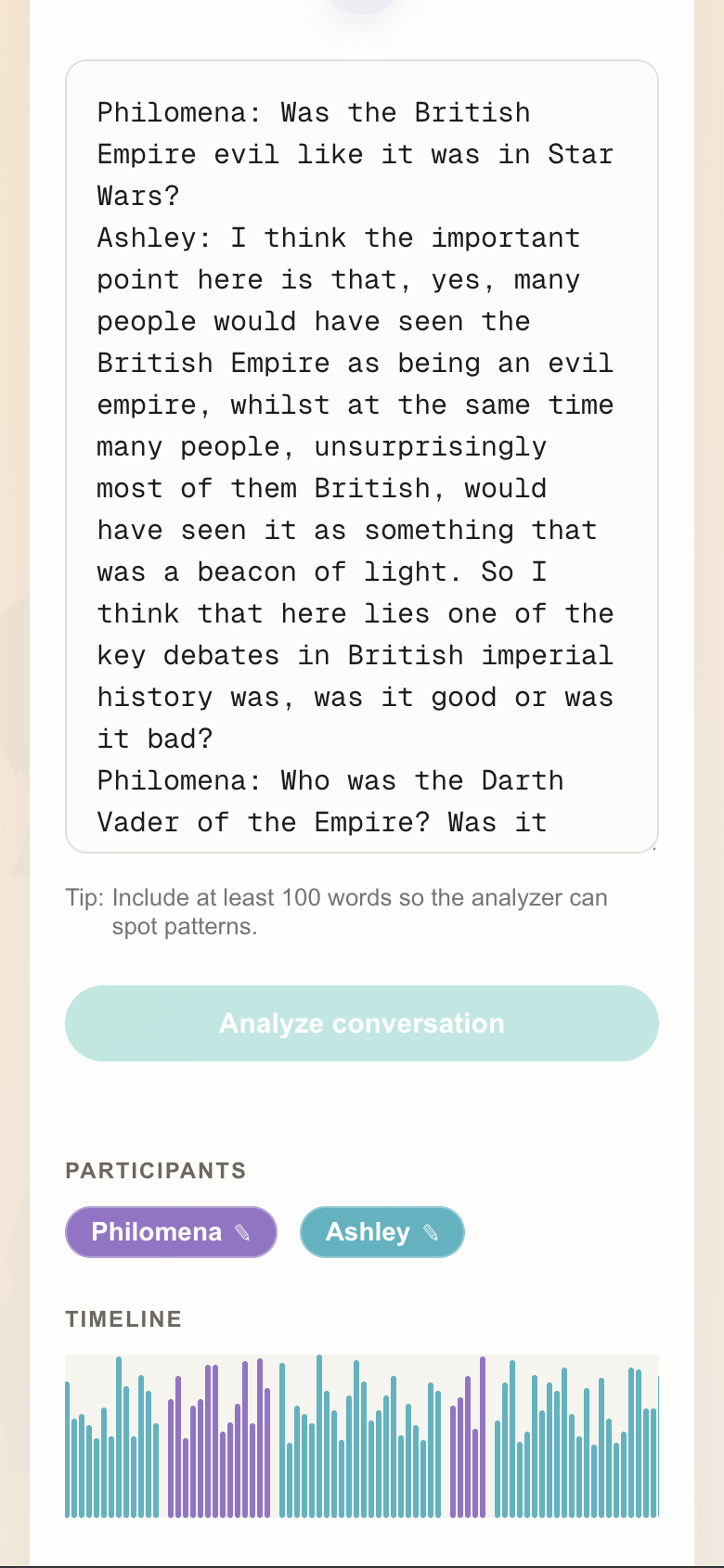This screenshot has width=724, height=1568.
Task: Click first teal bar after first purple group
Action: point(282,1447)
